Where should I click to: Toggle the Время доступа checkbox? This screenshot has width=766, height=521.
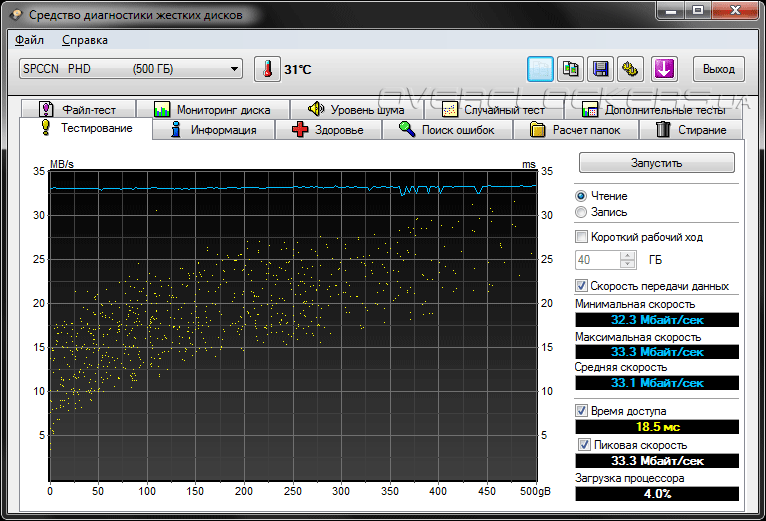point(582,411)
